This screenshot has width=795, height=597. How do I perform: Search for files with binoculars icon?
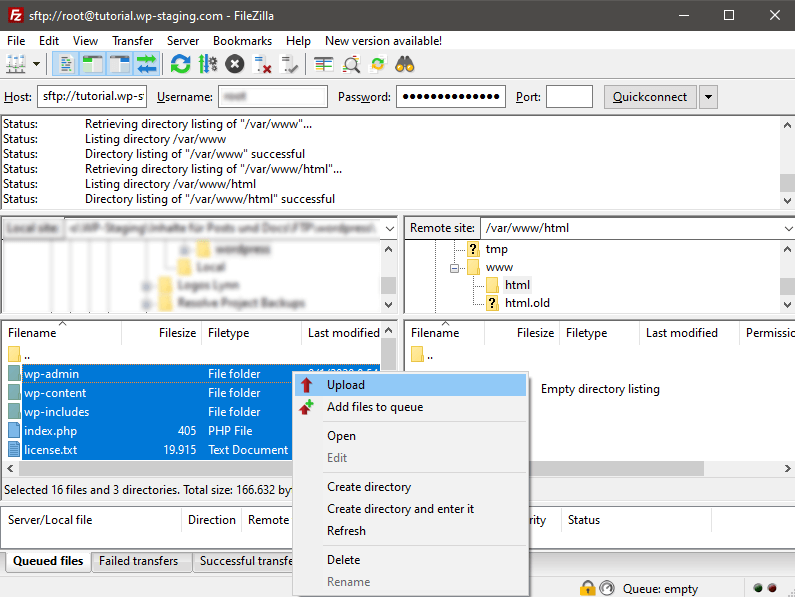point(405,64)
